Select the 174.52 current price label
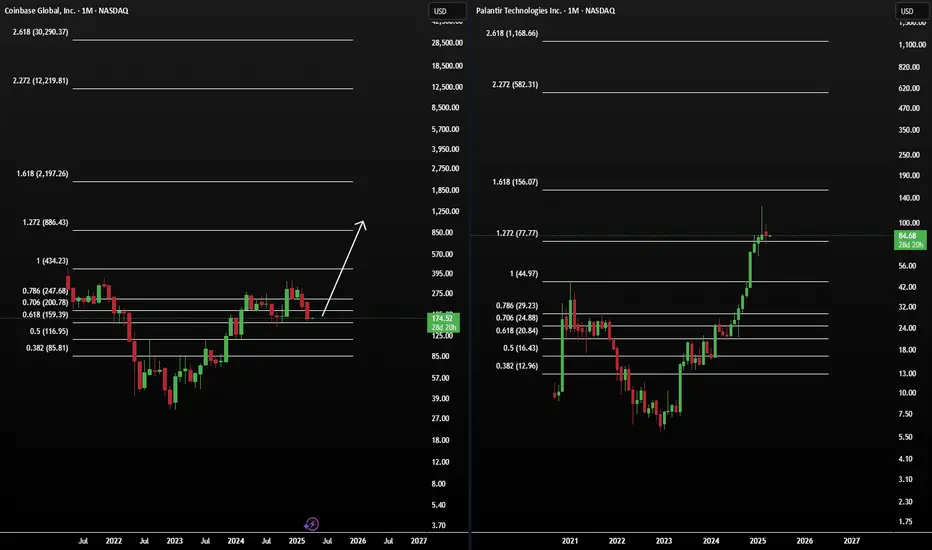Image resolution: width=932 pixels, height=550 pixels. click(x=443, y=323)
